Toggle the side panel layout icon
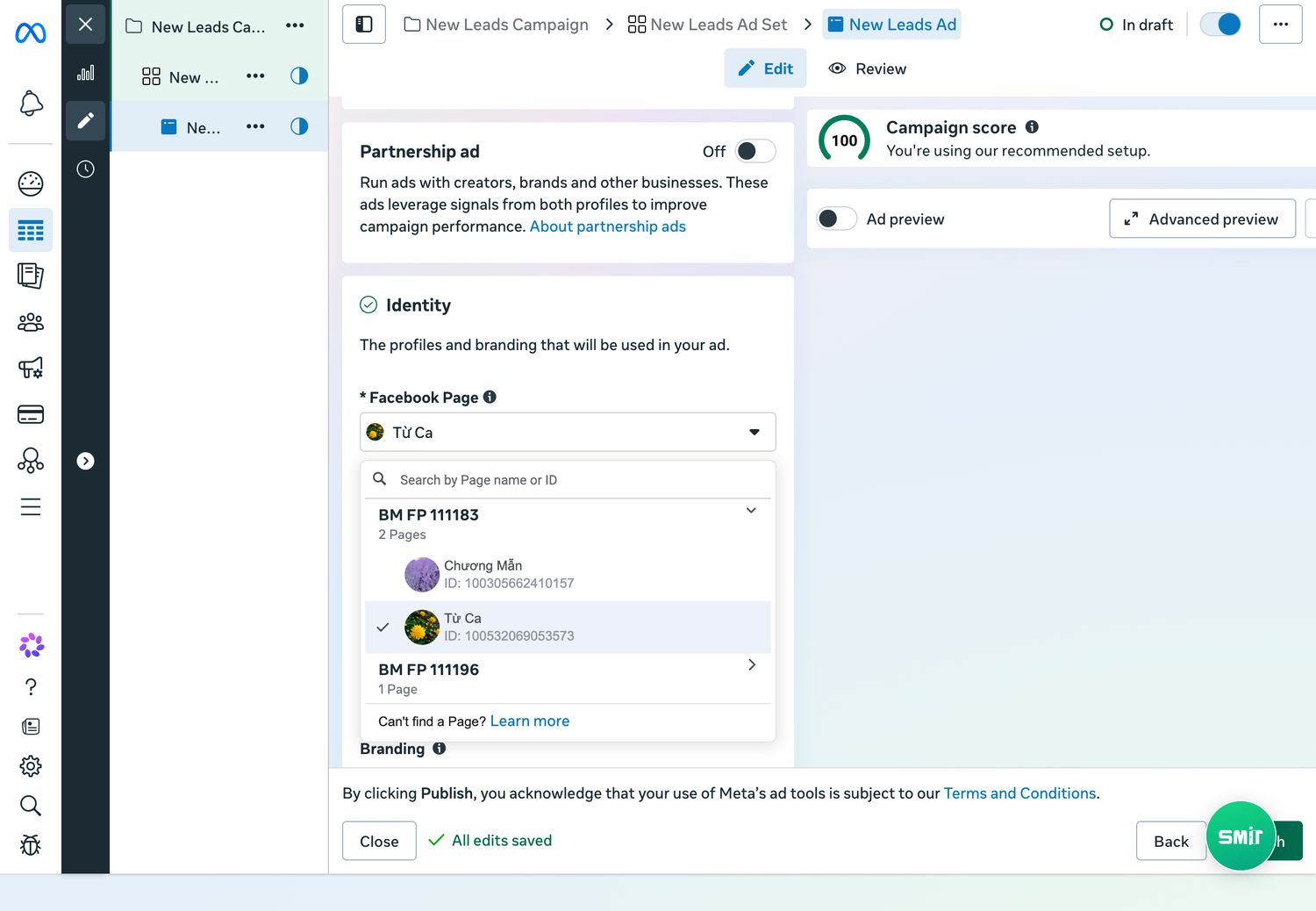Screen dimensions: 1316x911 (364, 25)
